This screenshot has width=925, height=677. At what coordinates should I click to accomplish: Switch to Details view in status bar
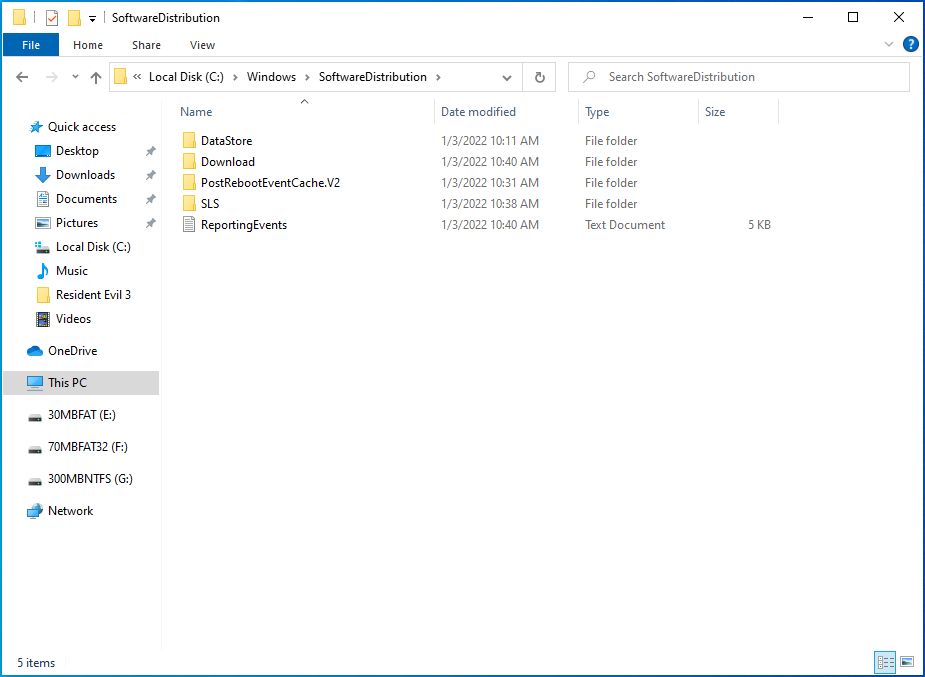click(885, 662)
